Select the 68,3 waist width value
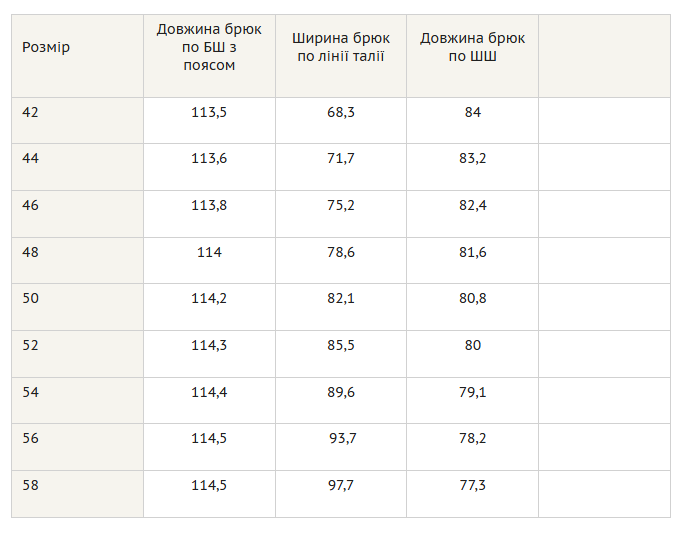 pyautogui.click(x=341, y=113)
